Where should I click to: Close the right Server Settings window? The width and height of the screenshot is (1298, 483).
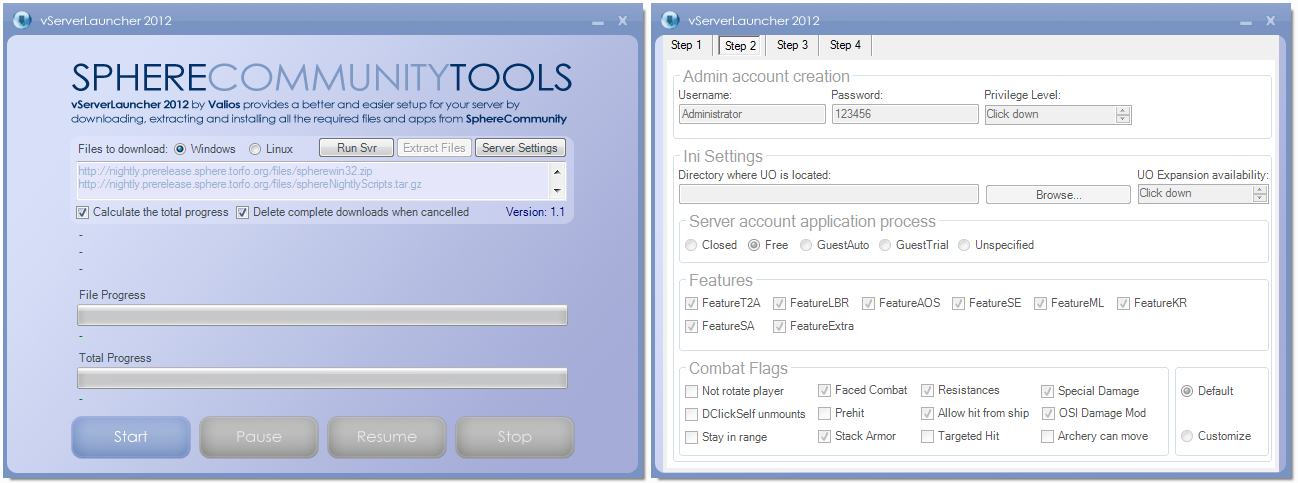(x=1270, y=20)
